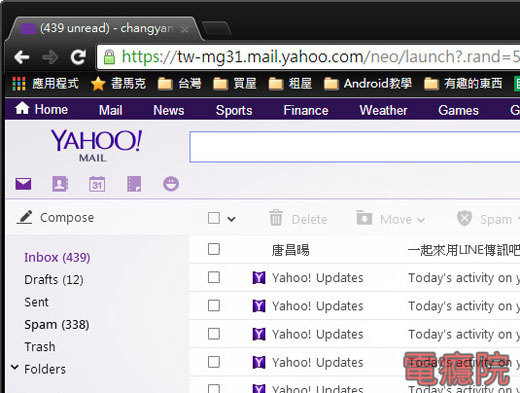The height and width of the screenshot is (393, 520).
Task: Open a new tab with the tab button
Action: [x=217, y=29]
